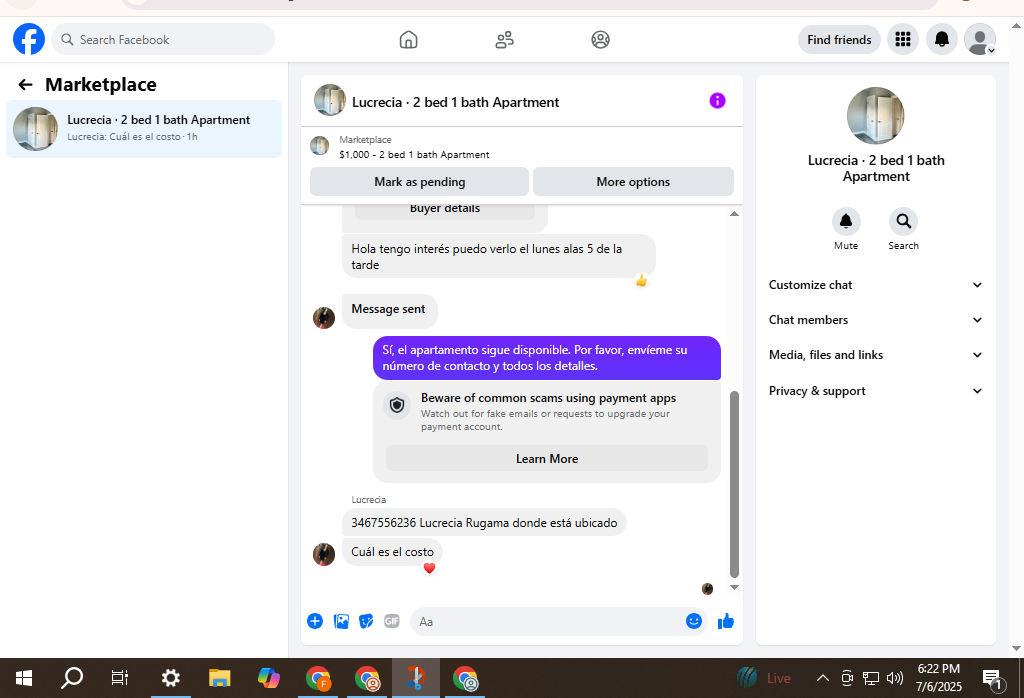Click volume speaker tray icon
Viewport: 1024px width, 698px height.
(x=895, y=678)
